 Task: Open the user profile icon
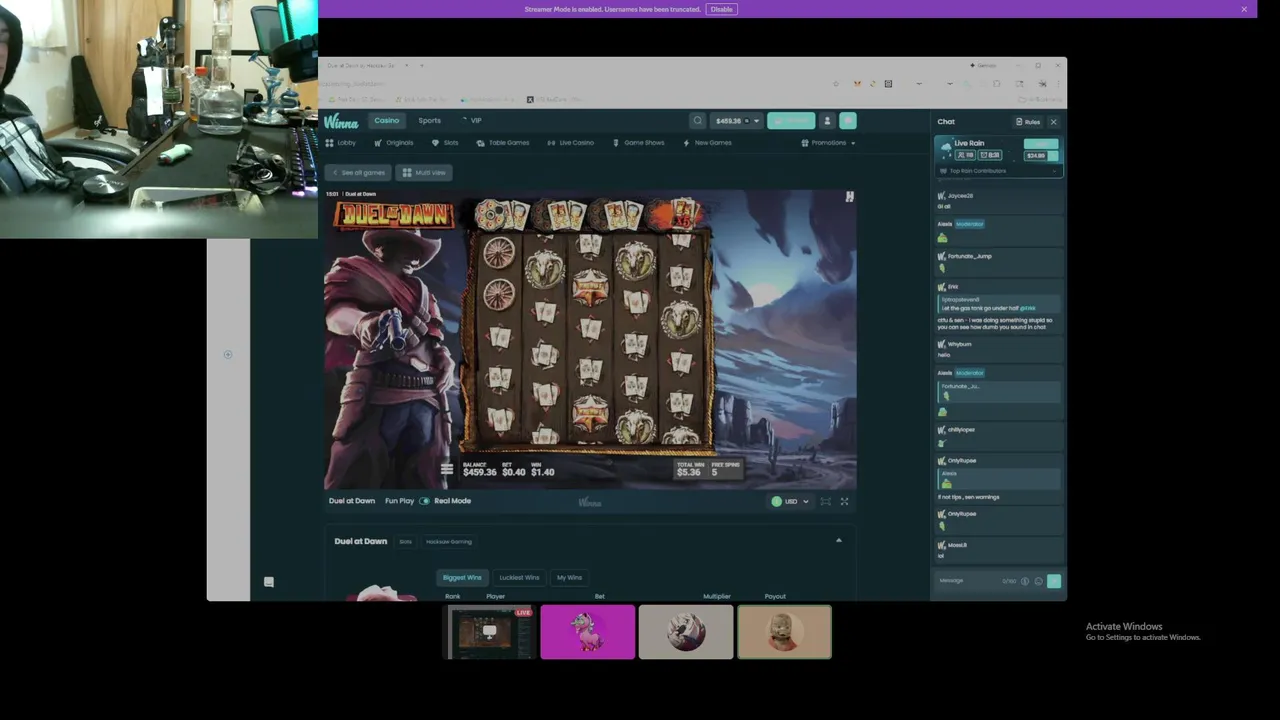pos(827,121)
